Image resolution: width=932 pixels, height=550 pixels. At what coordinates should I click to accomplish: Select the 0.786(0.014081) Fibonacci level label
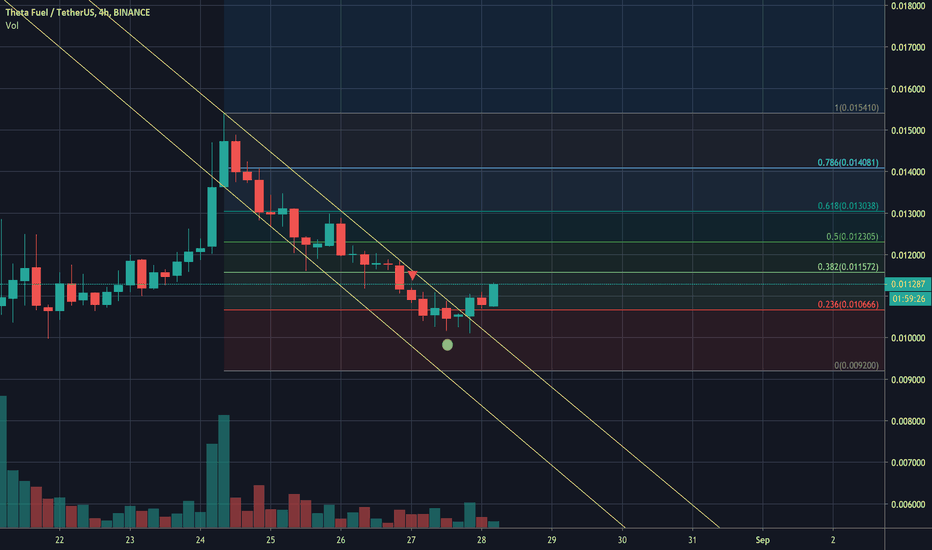click(848, 162)
